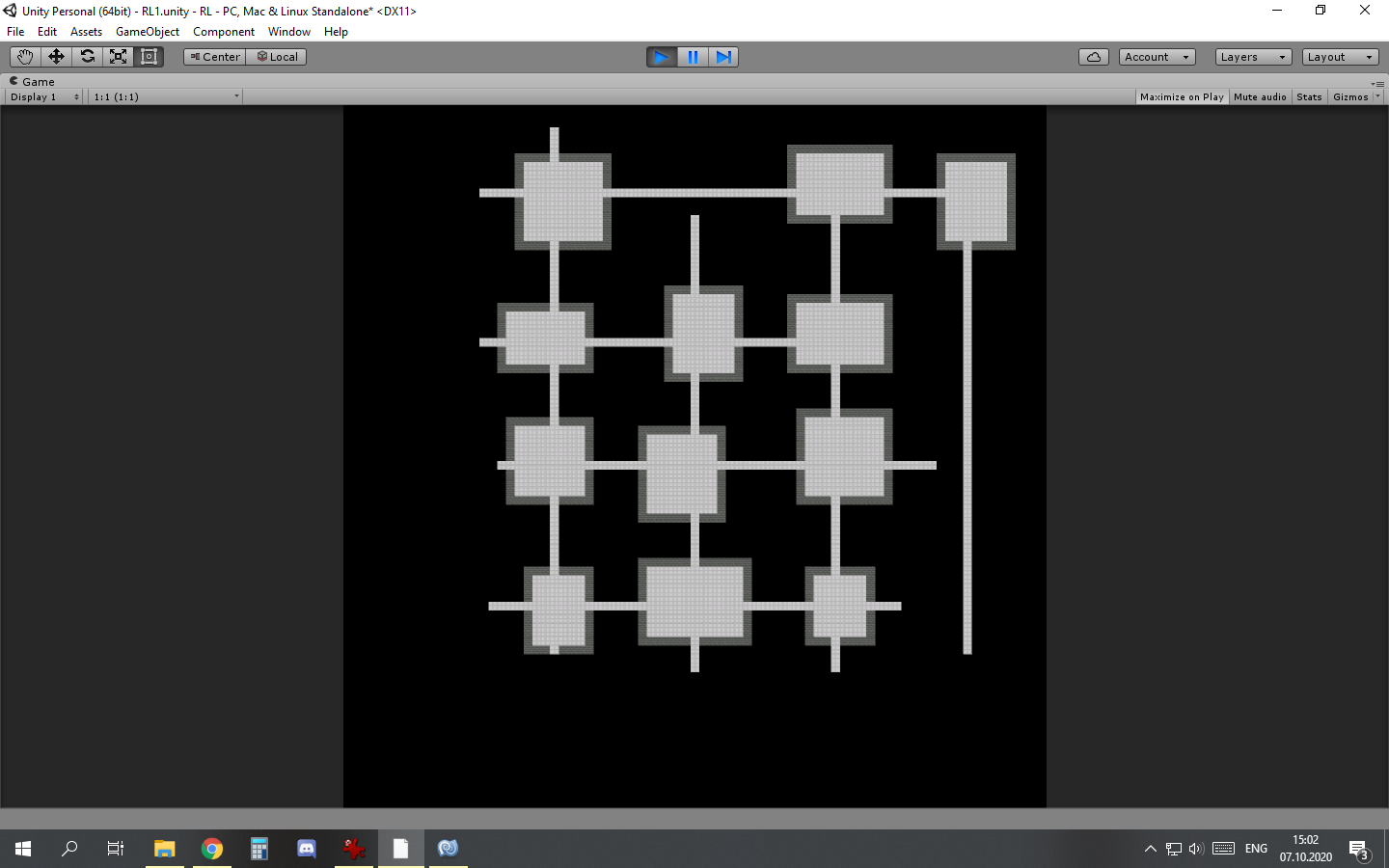Screen dimensions: 1389x868
Task: Open the Account dropdown
Action: [1157, 57]
